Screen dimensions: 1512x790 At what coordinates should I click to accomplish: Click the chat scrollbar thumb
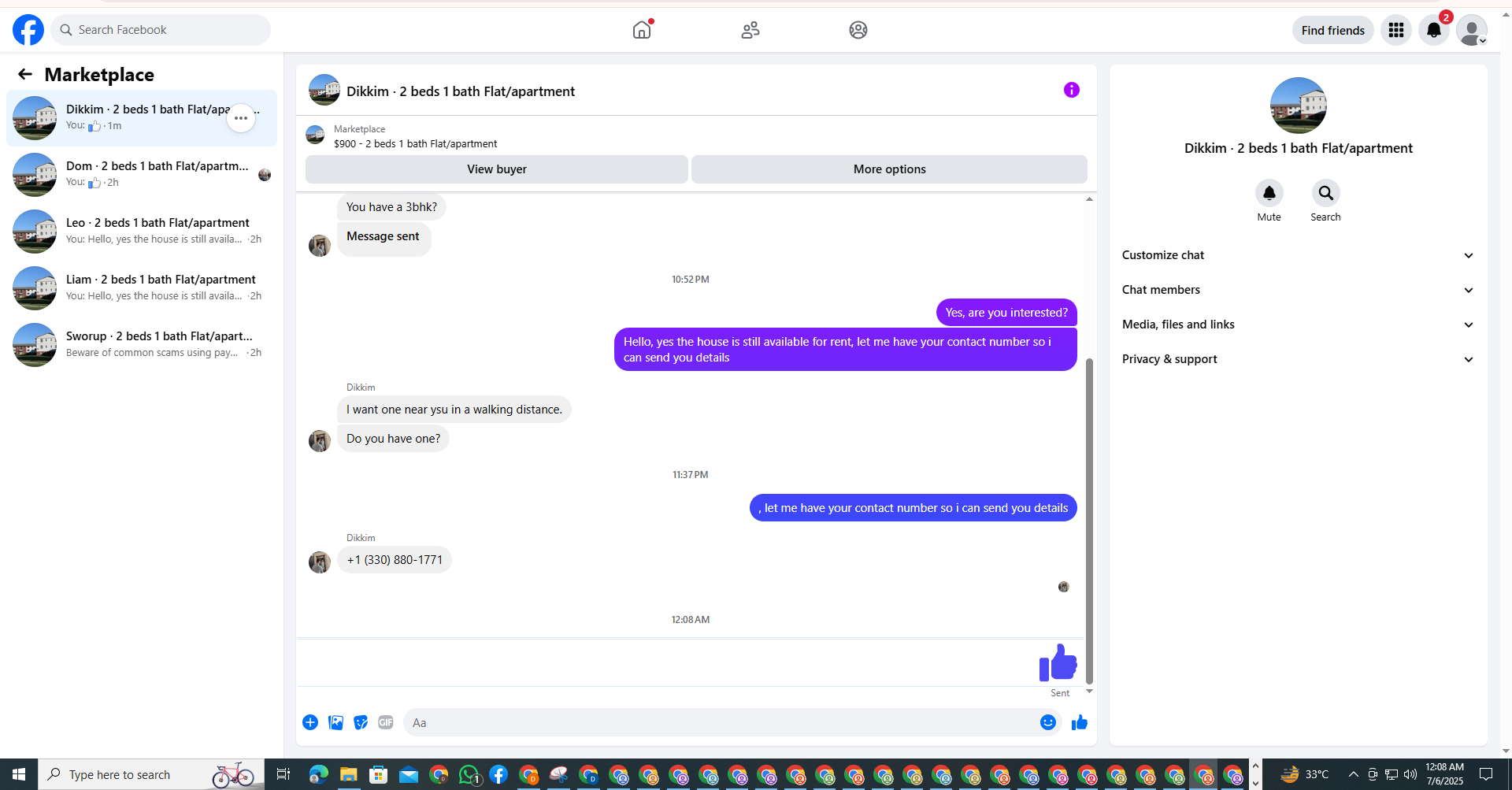click(1090, 521)
